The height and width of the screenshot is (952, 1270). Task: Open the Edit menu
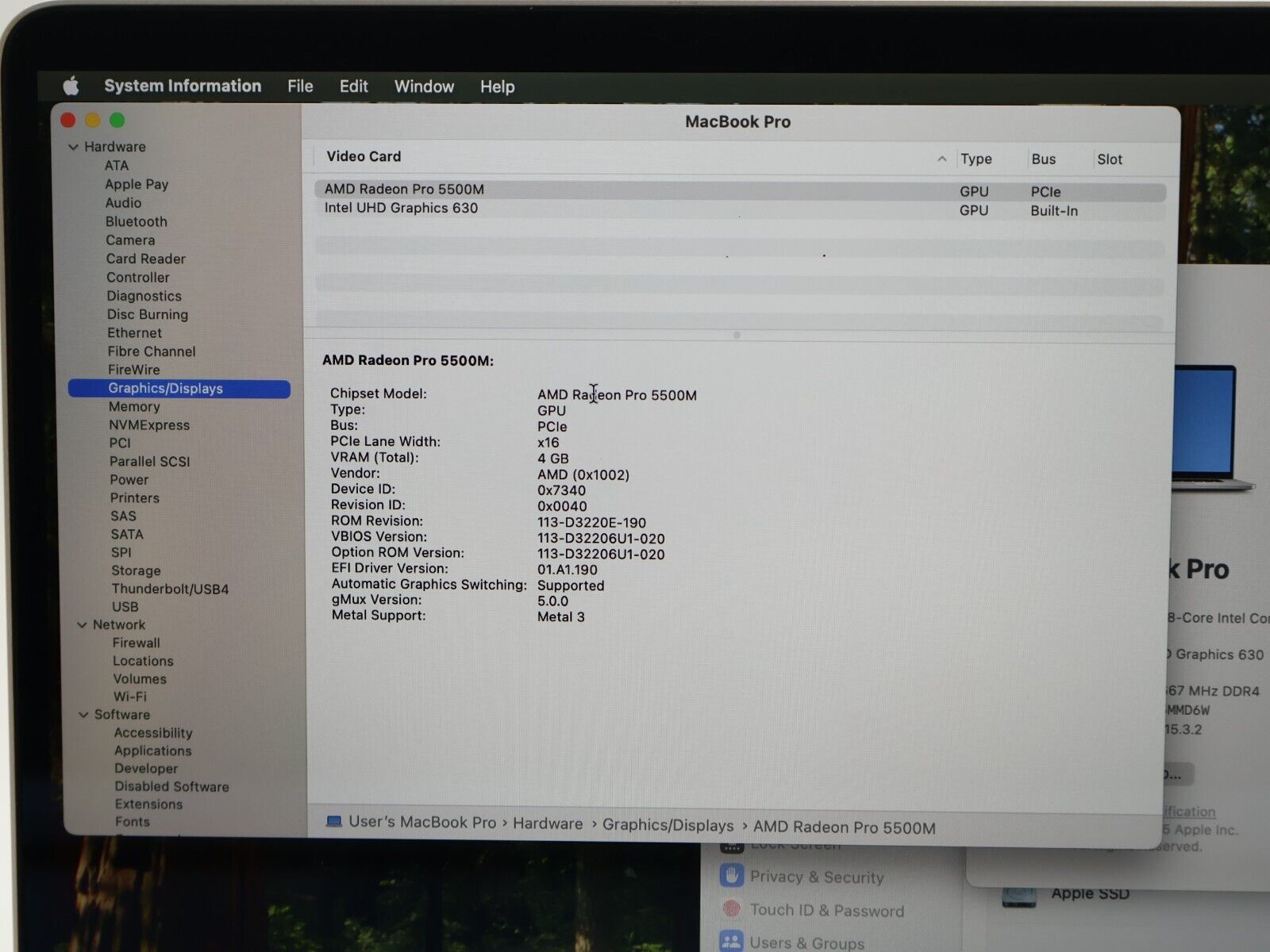click(353, 86)
